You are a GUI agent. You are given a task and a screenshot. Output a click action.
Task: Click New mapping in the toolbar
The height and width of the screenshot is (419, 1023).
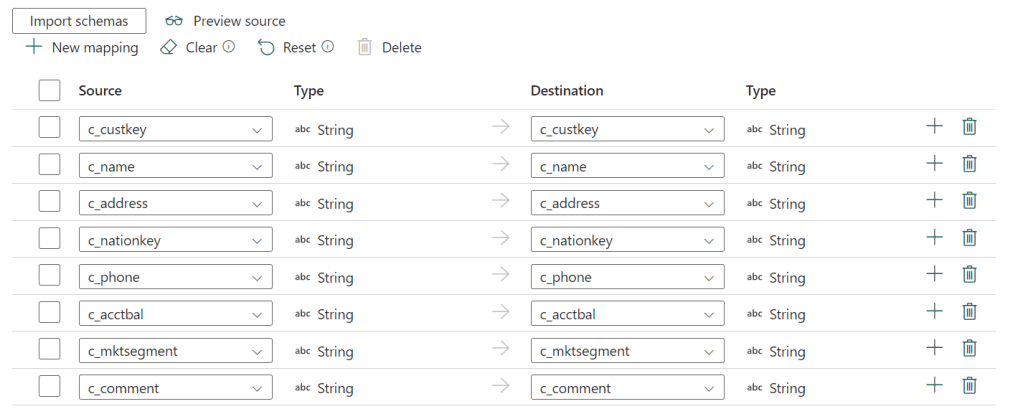click(x=82, y=47)
